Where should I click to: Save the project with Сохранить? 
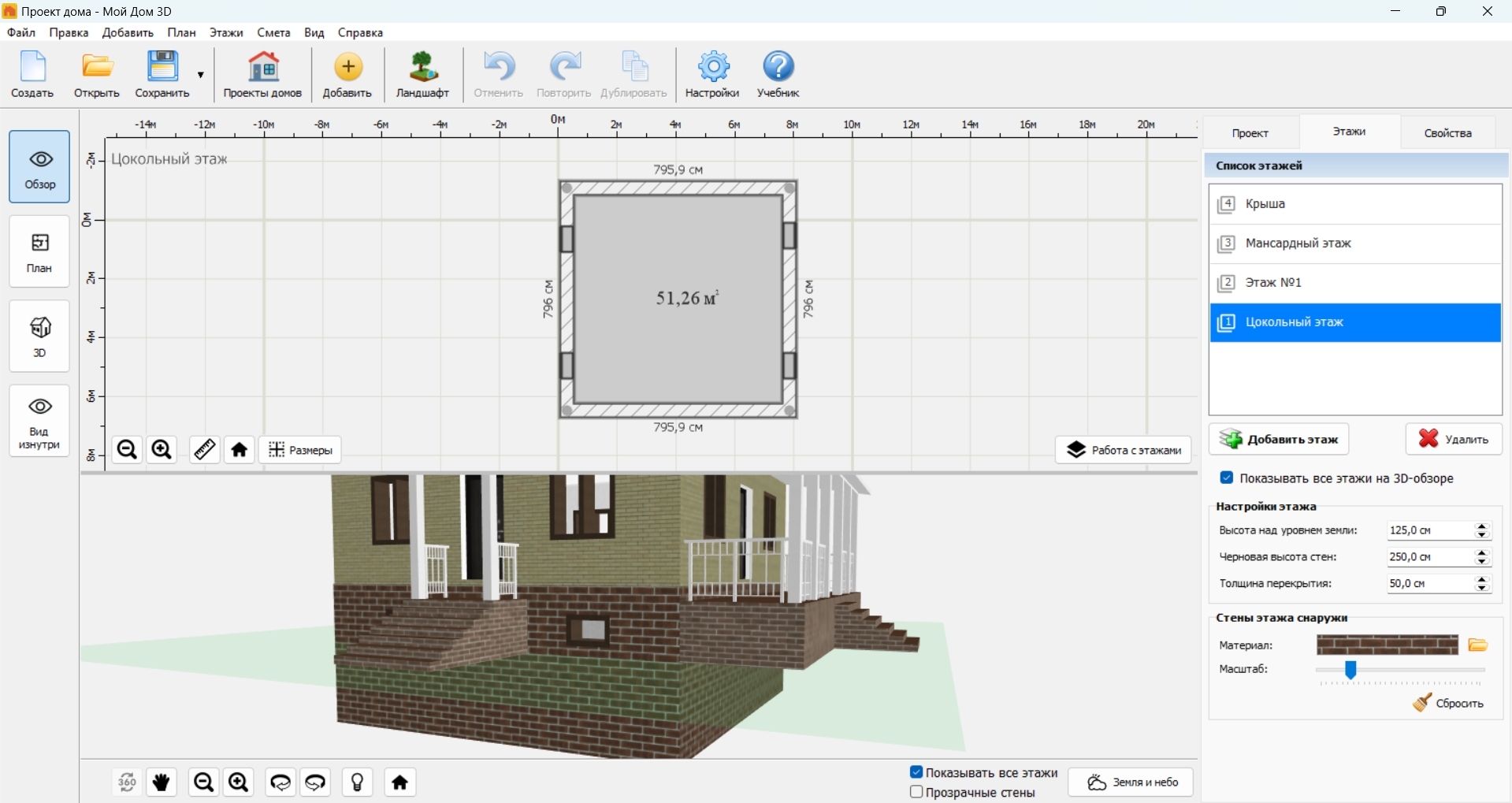click(x=162, y=75)
